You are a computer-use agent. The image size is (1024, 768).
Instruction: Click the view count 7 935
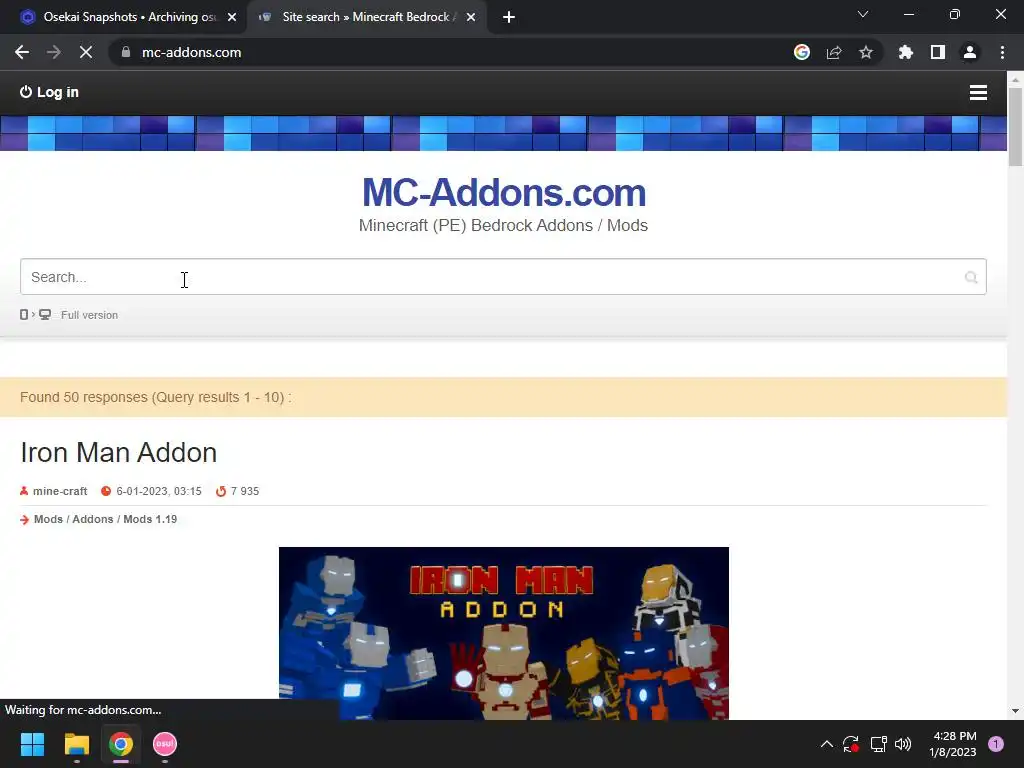(245, 491)
